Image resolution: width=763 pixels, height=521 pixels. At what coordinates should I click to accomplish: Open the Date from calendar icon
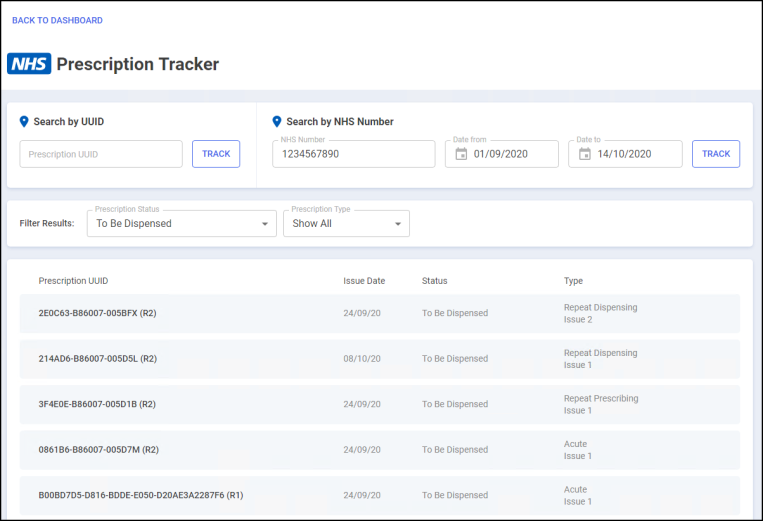tap(461, 154)
